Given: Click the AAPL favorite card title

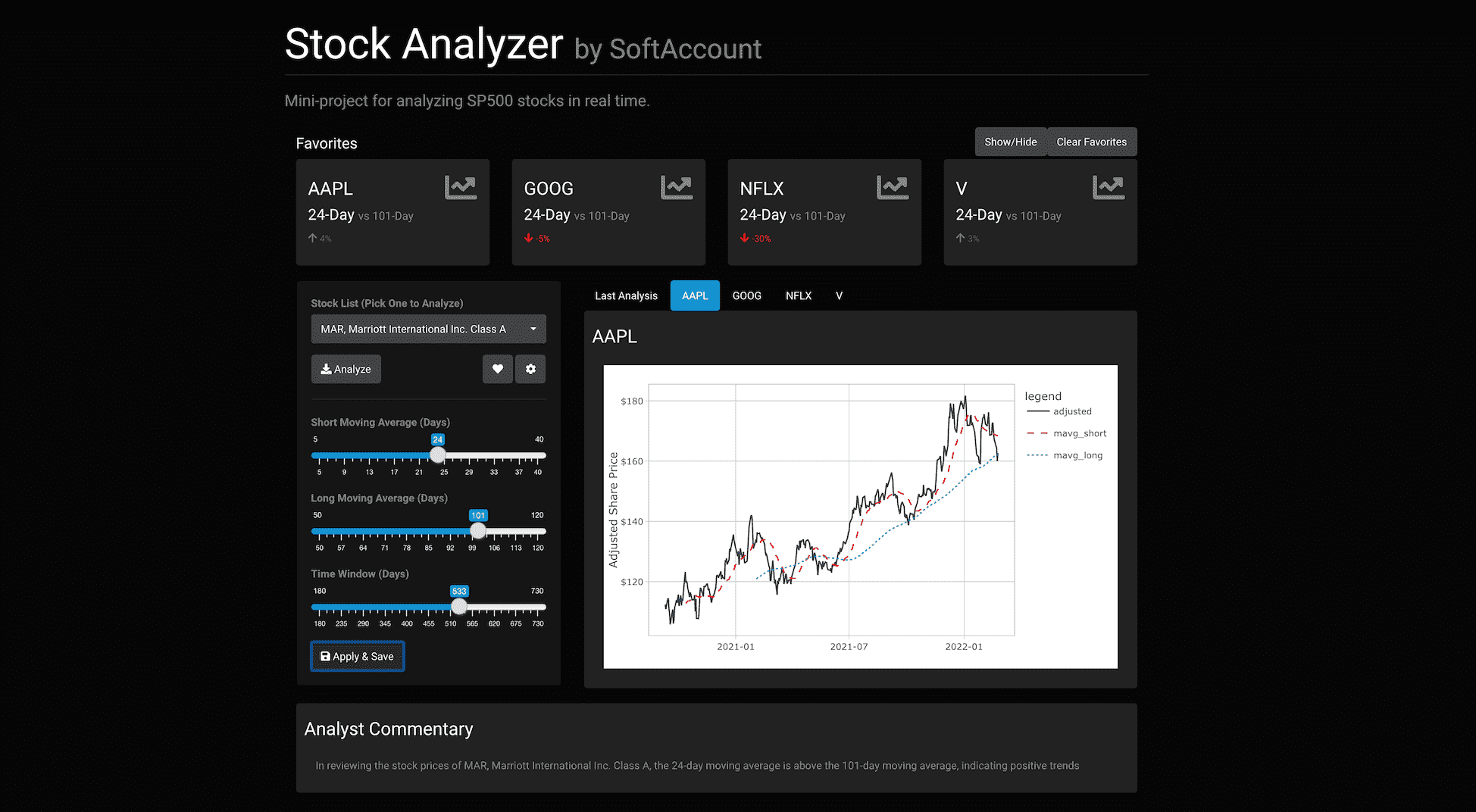Looking at the screenshot, I should click(330, 189).
